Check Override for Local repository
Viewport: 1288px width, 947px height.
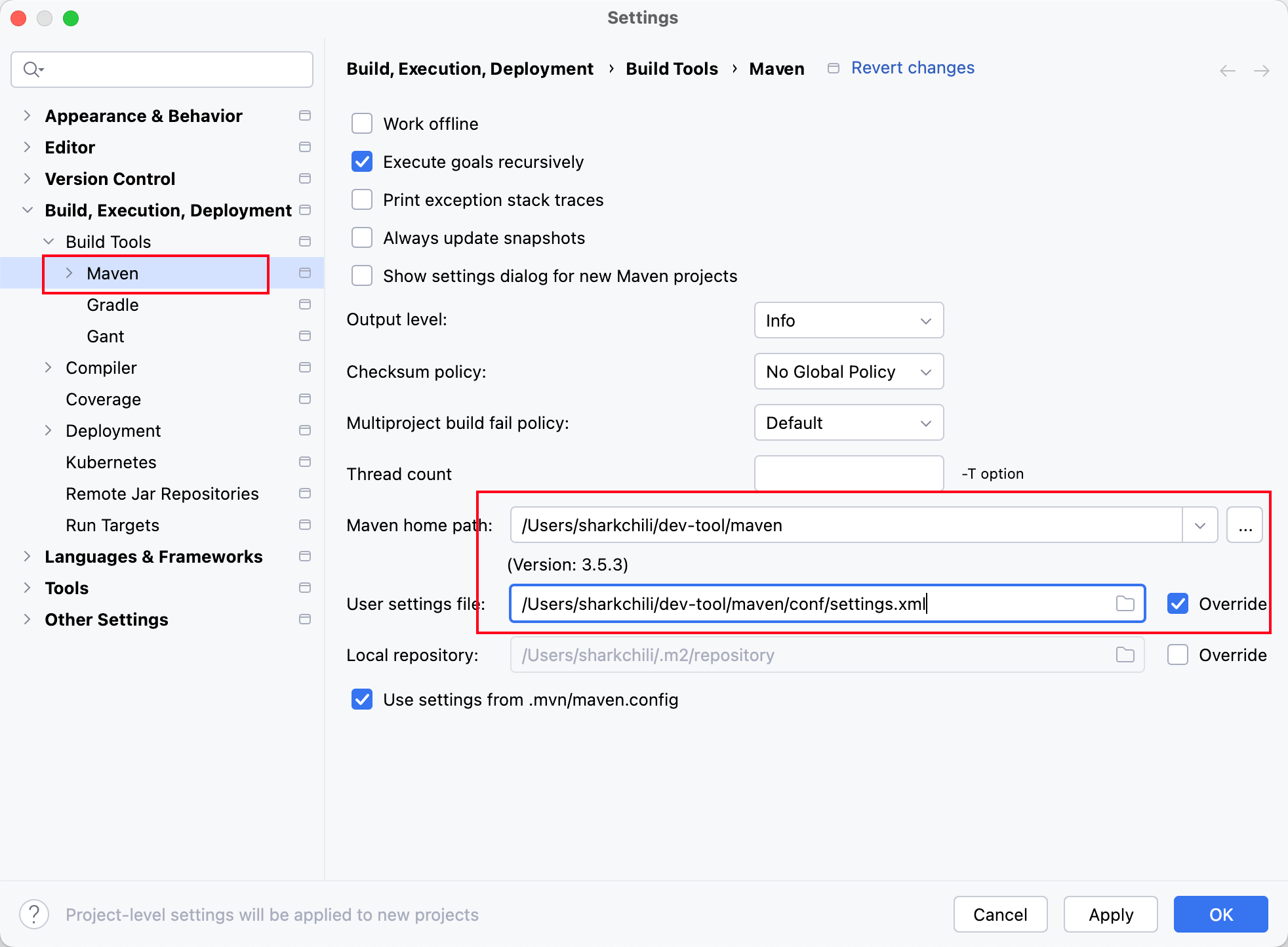coord(1177,655)
